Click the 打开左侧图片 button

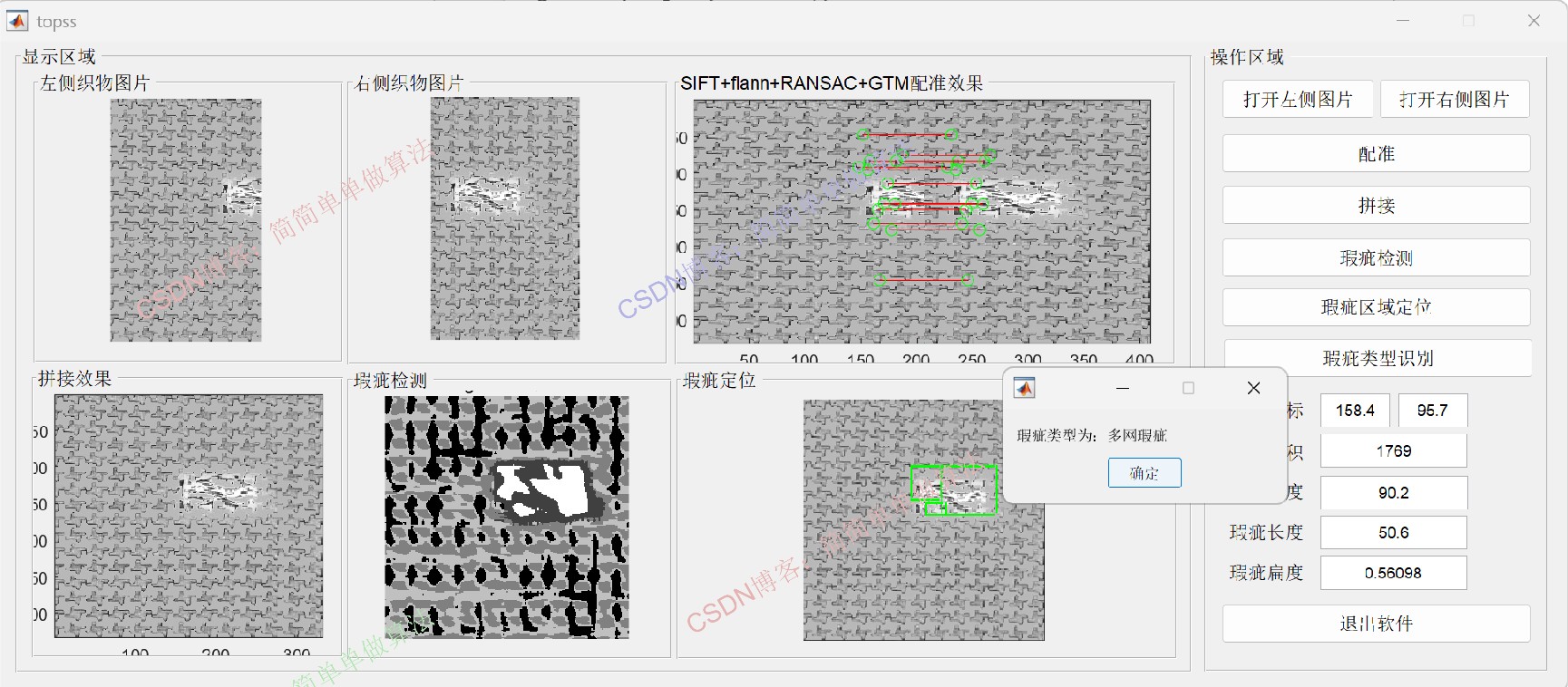[1298, 100]
